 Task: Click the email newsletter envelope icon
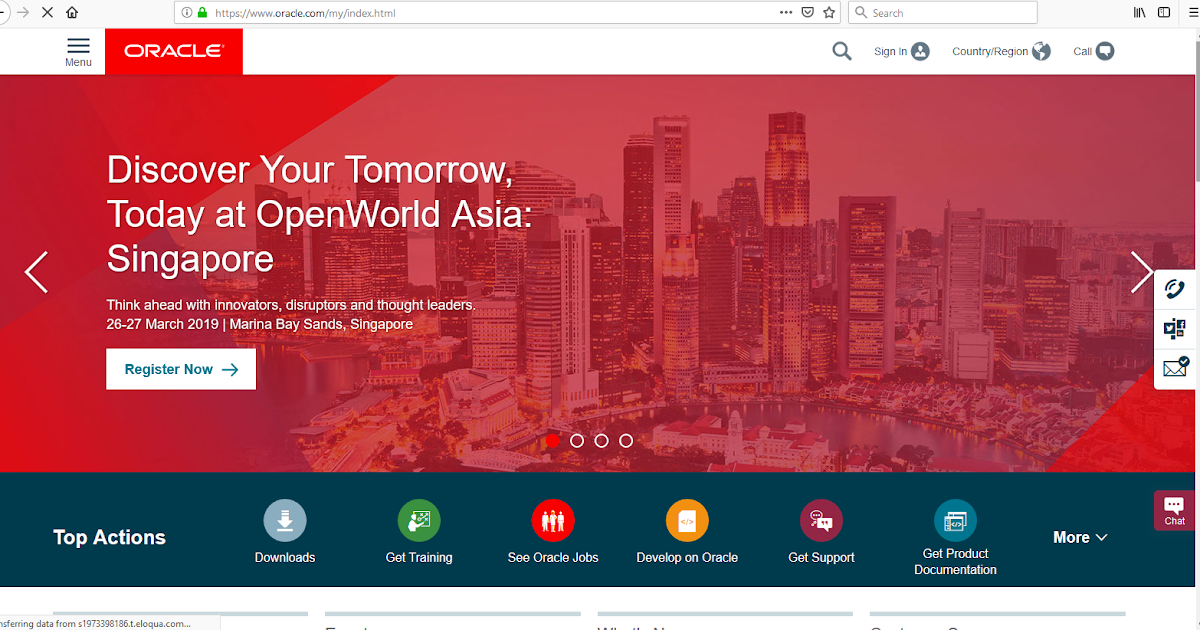point(1174,367)
